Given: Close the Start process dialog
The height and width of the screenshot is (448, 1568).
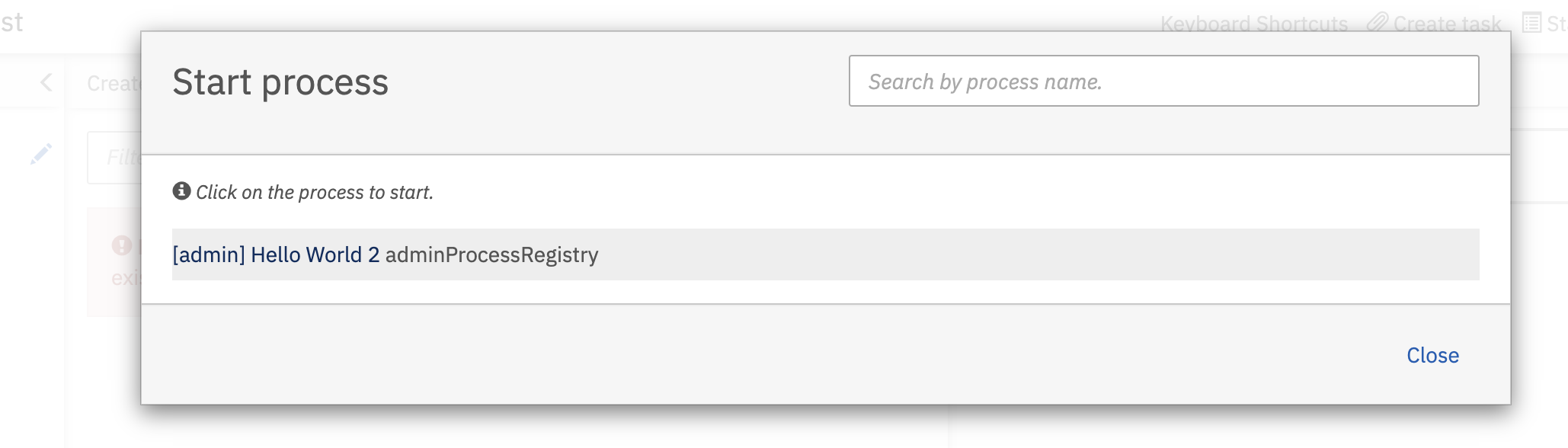Looking at the screenshot, I should (x=1432, y=355).
